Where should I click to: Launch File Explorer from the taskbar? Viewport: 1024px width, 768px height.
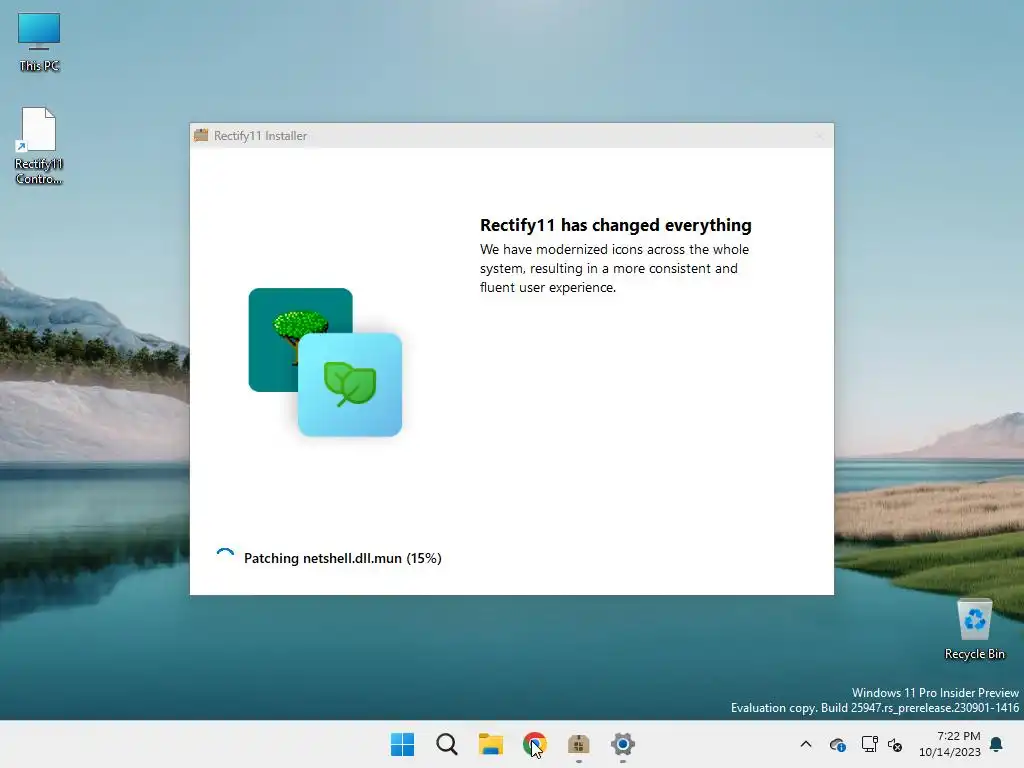[490, 744]
